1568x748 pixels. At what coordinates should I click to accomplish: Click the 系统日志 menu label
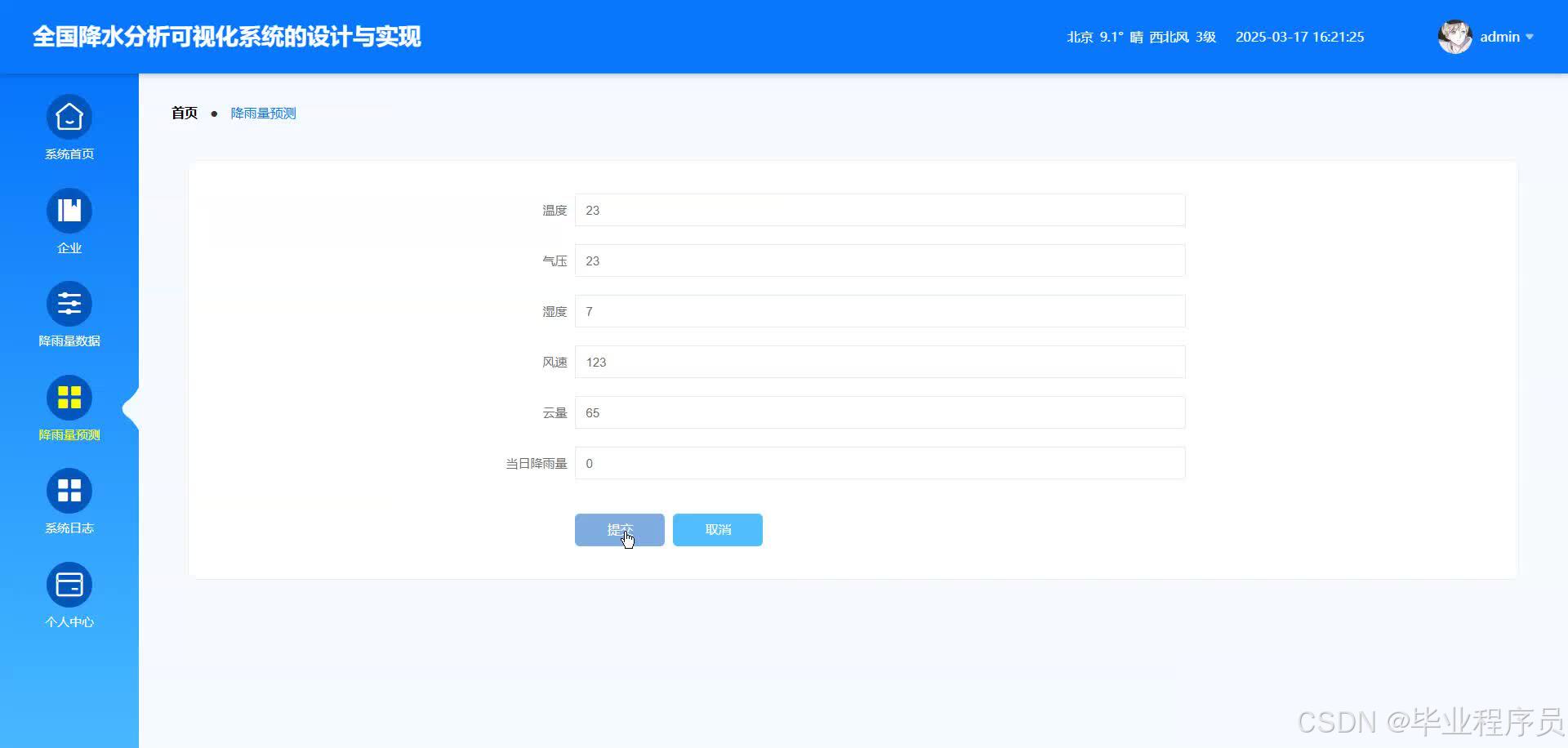(x=69, y=528)
